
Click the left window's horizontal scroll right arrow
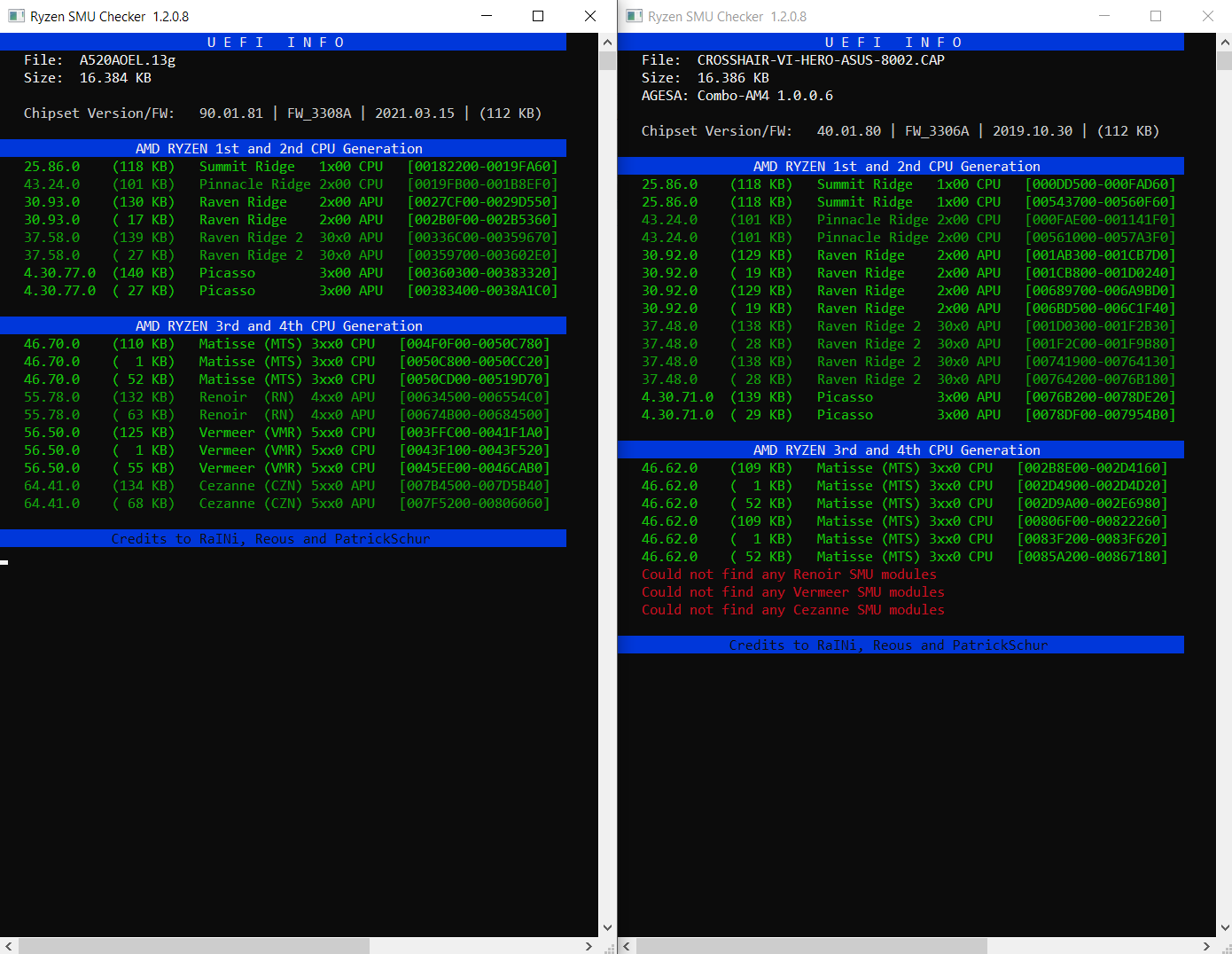tap(589, 946)
